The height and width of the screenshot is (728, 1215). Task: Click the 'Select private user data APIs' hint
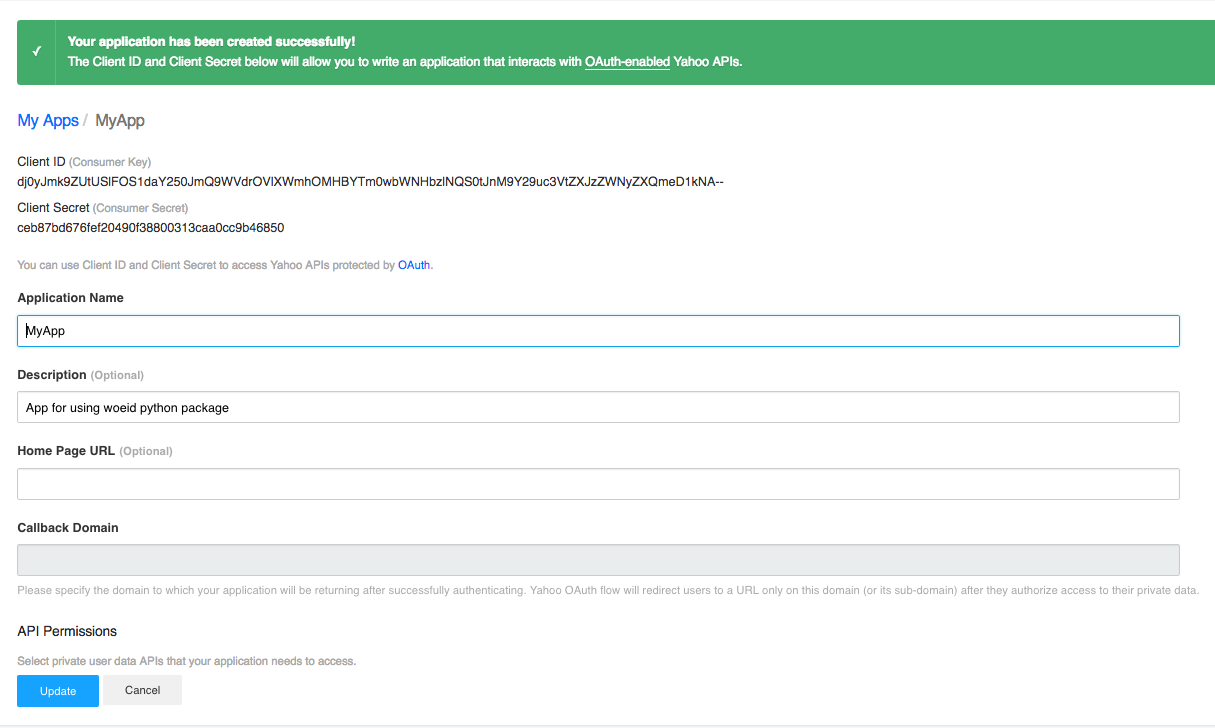(187, 661)
